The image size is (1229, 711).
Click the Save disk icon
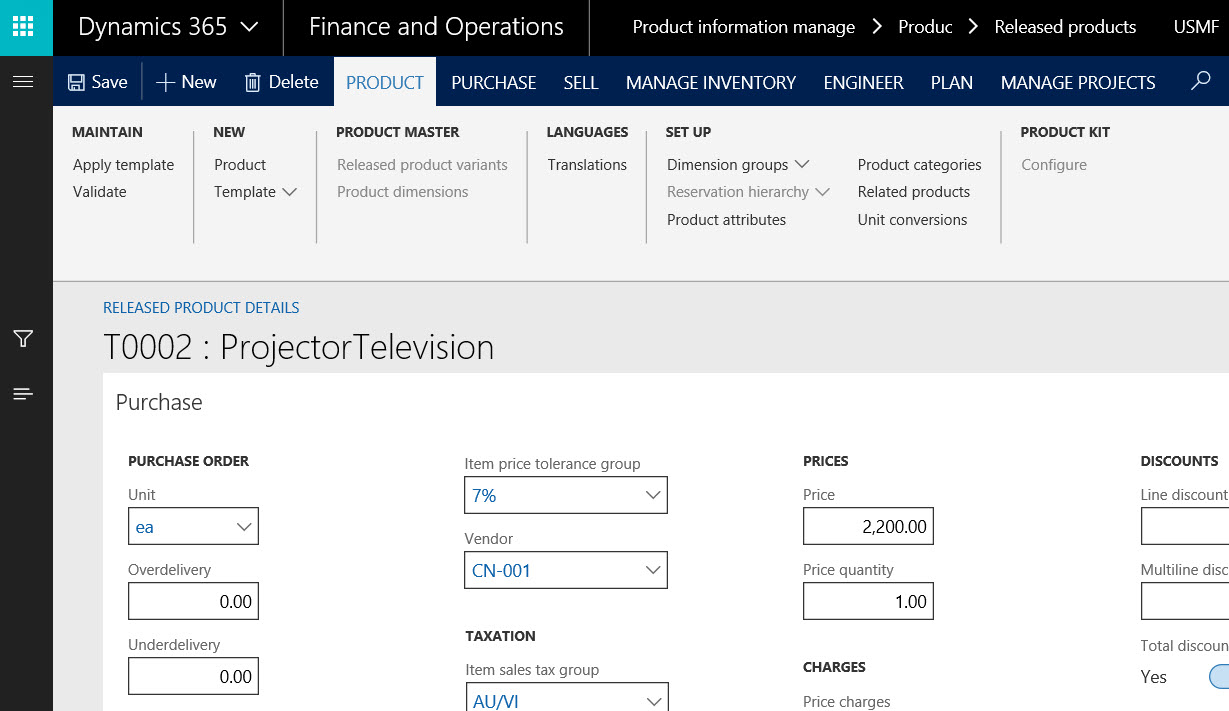click(77, 82)
